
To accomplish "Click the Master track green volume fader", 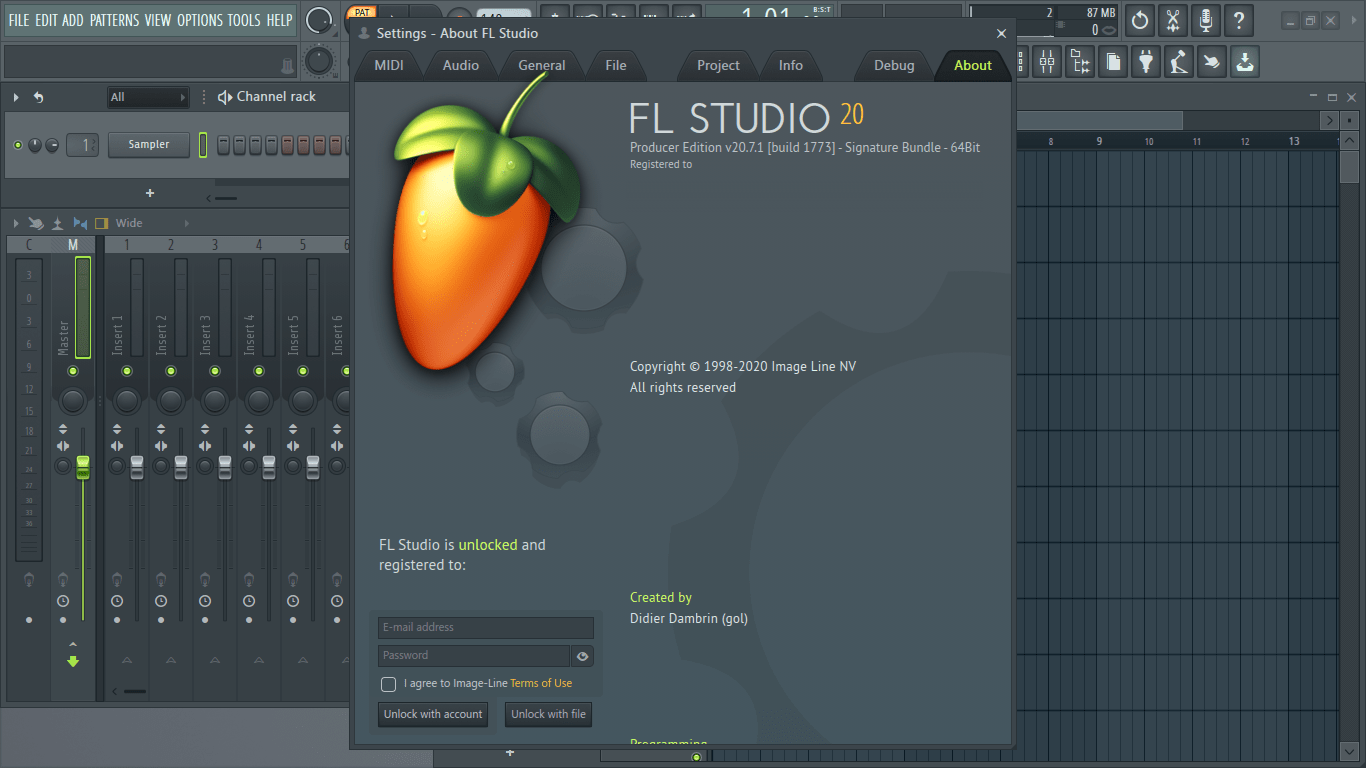I will pos(83,467).
